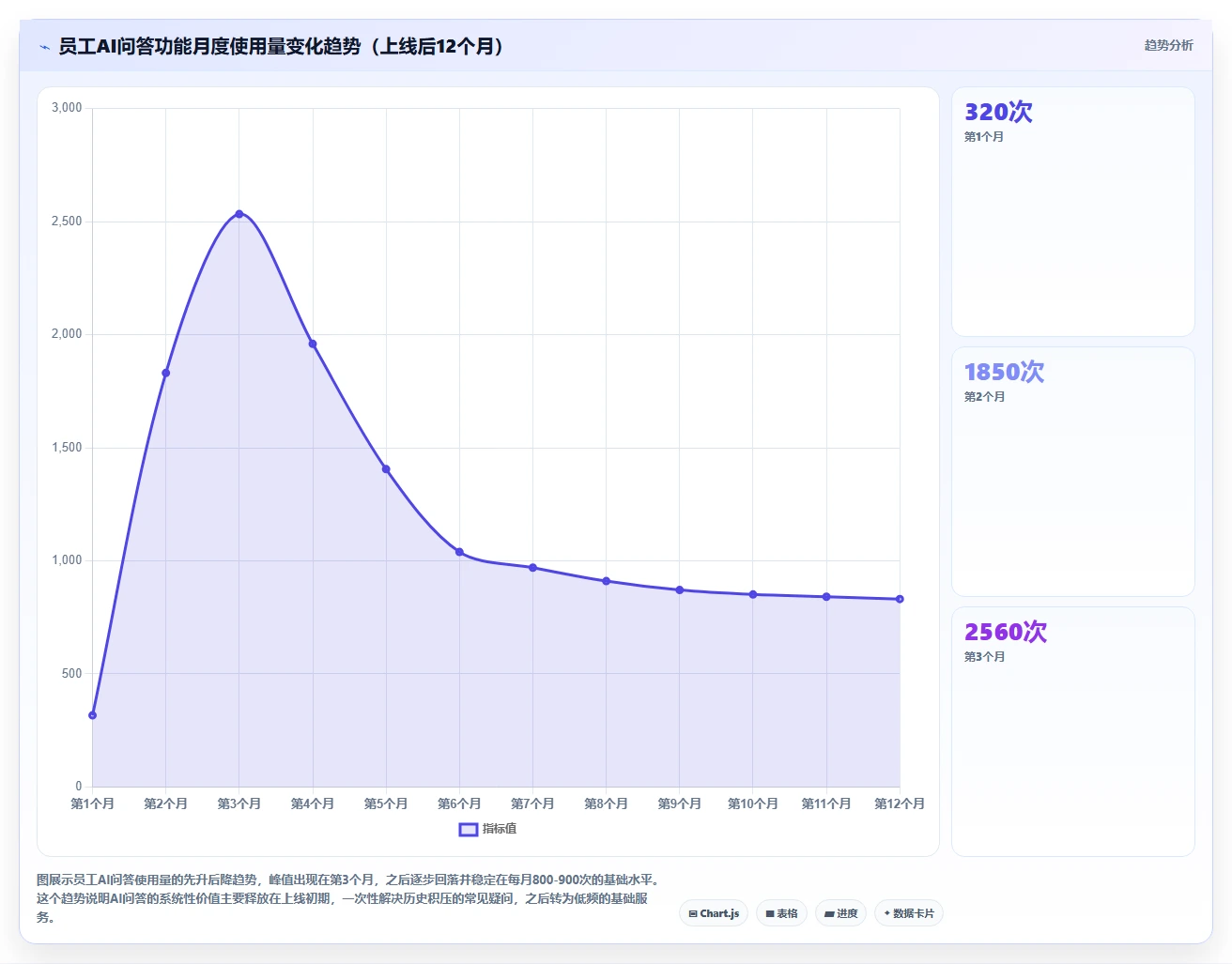Click the 第3个月 label under 2560次

pyautogui.click(x=984, y=657)
